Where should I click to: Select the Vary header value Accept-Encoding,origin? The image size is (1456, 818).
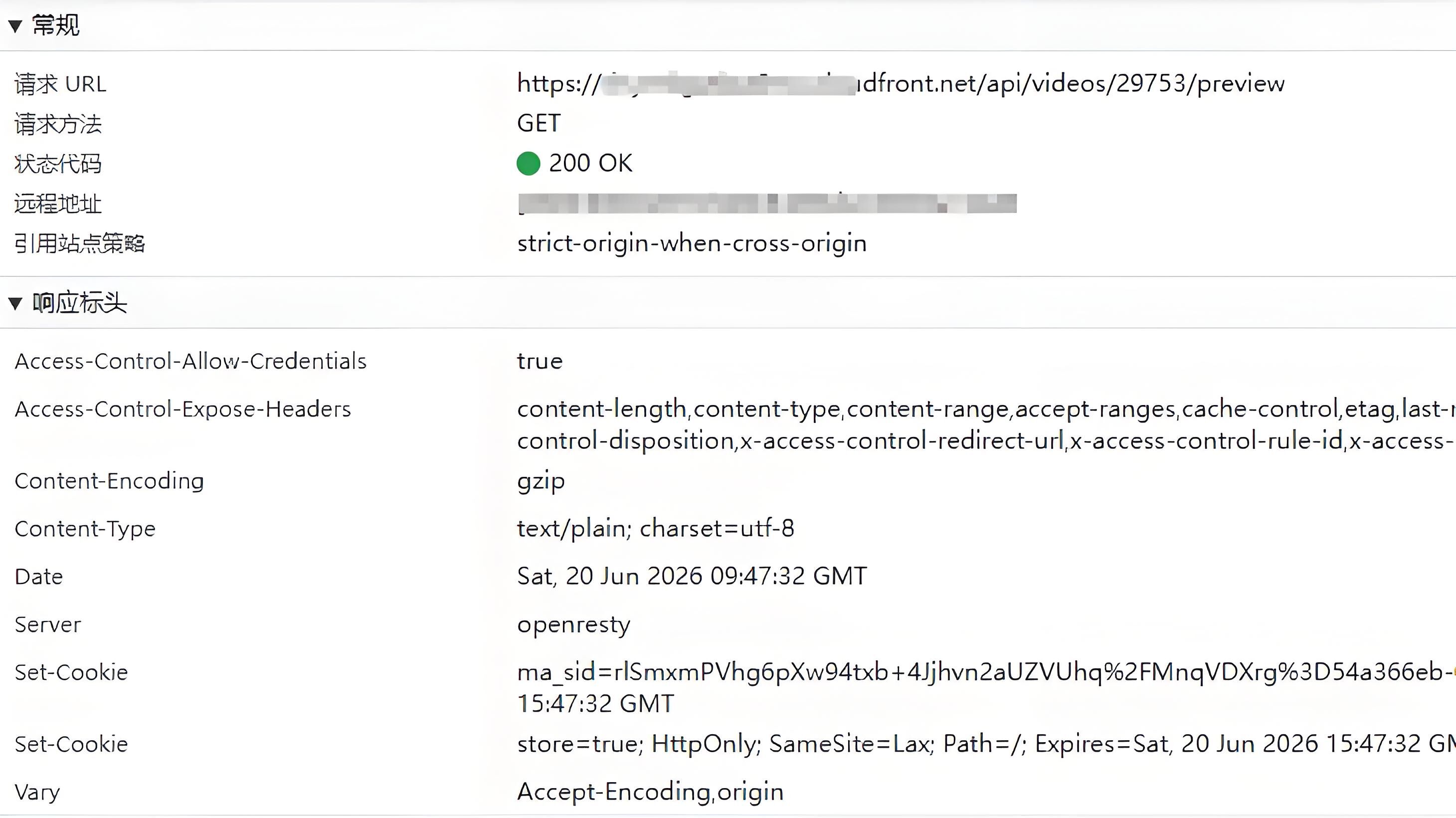coord(650,793)
